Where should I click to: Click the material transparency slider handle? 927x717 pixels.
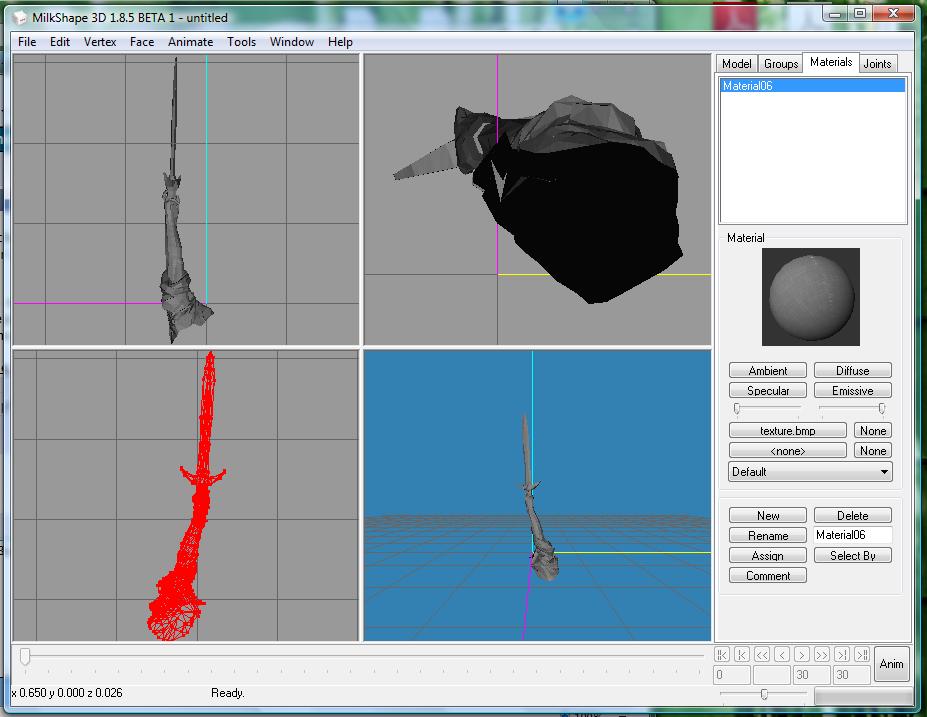tap(881, 408)
